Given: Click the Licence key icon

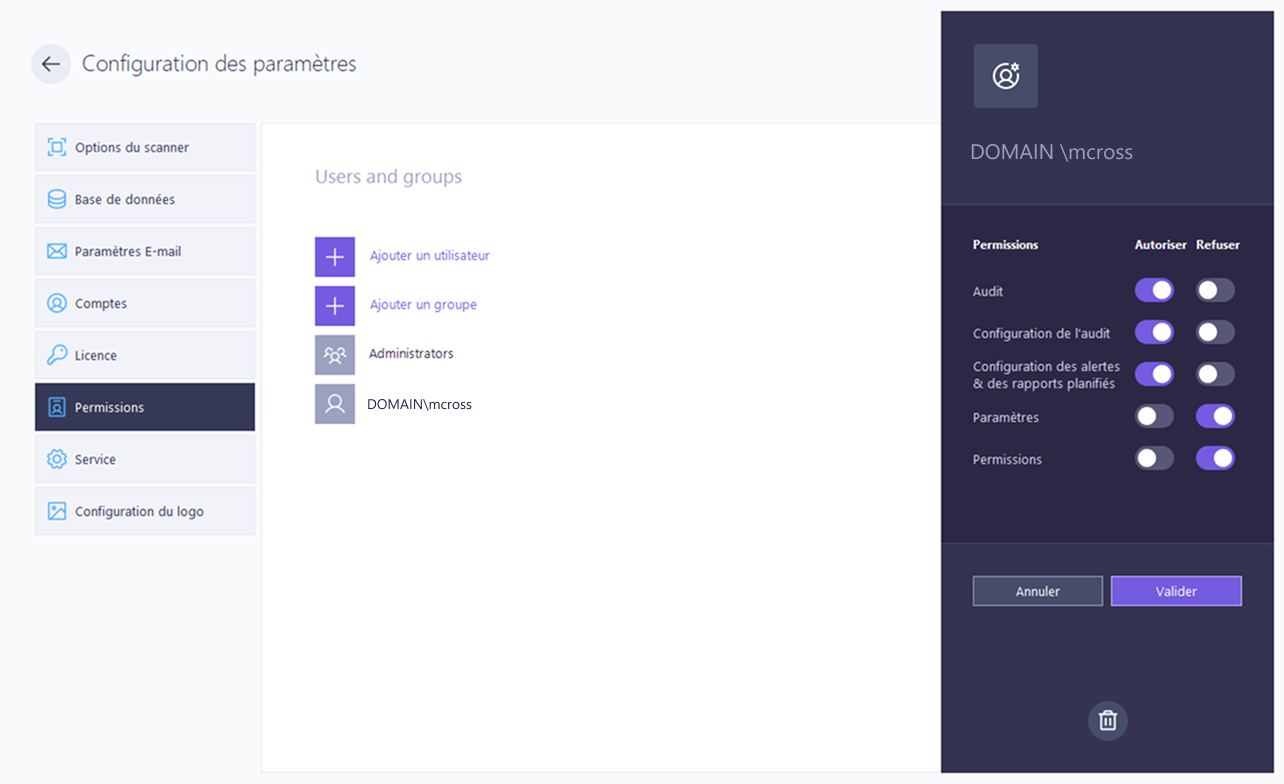Looking at the screenshot, I should [x=57, y=355].
